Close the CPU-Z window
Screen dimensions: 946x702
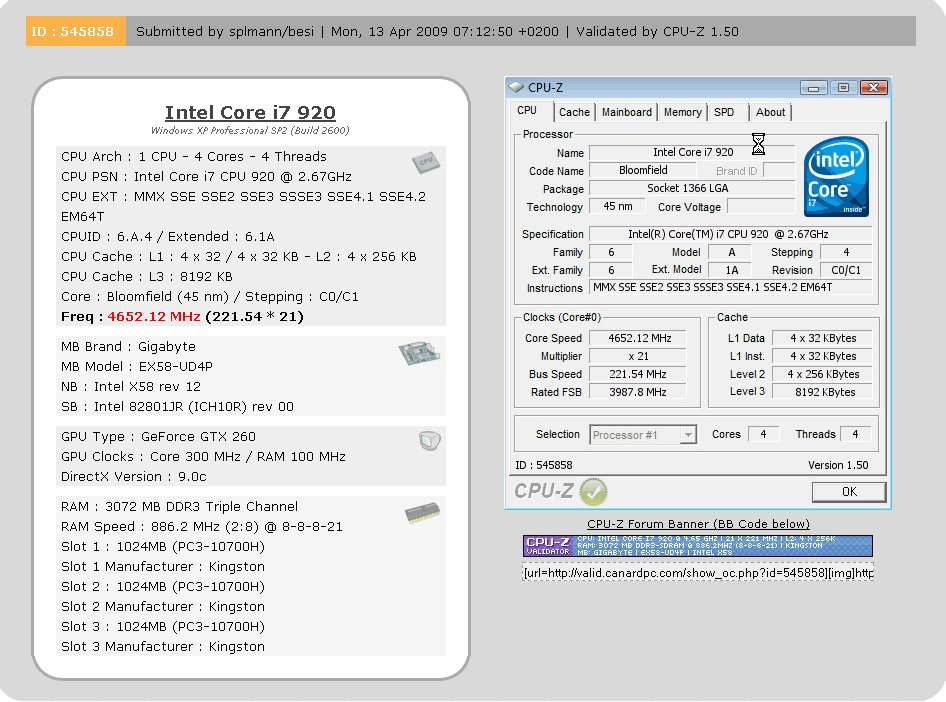tap(873, 88)
